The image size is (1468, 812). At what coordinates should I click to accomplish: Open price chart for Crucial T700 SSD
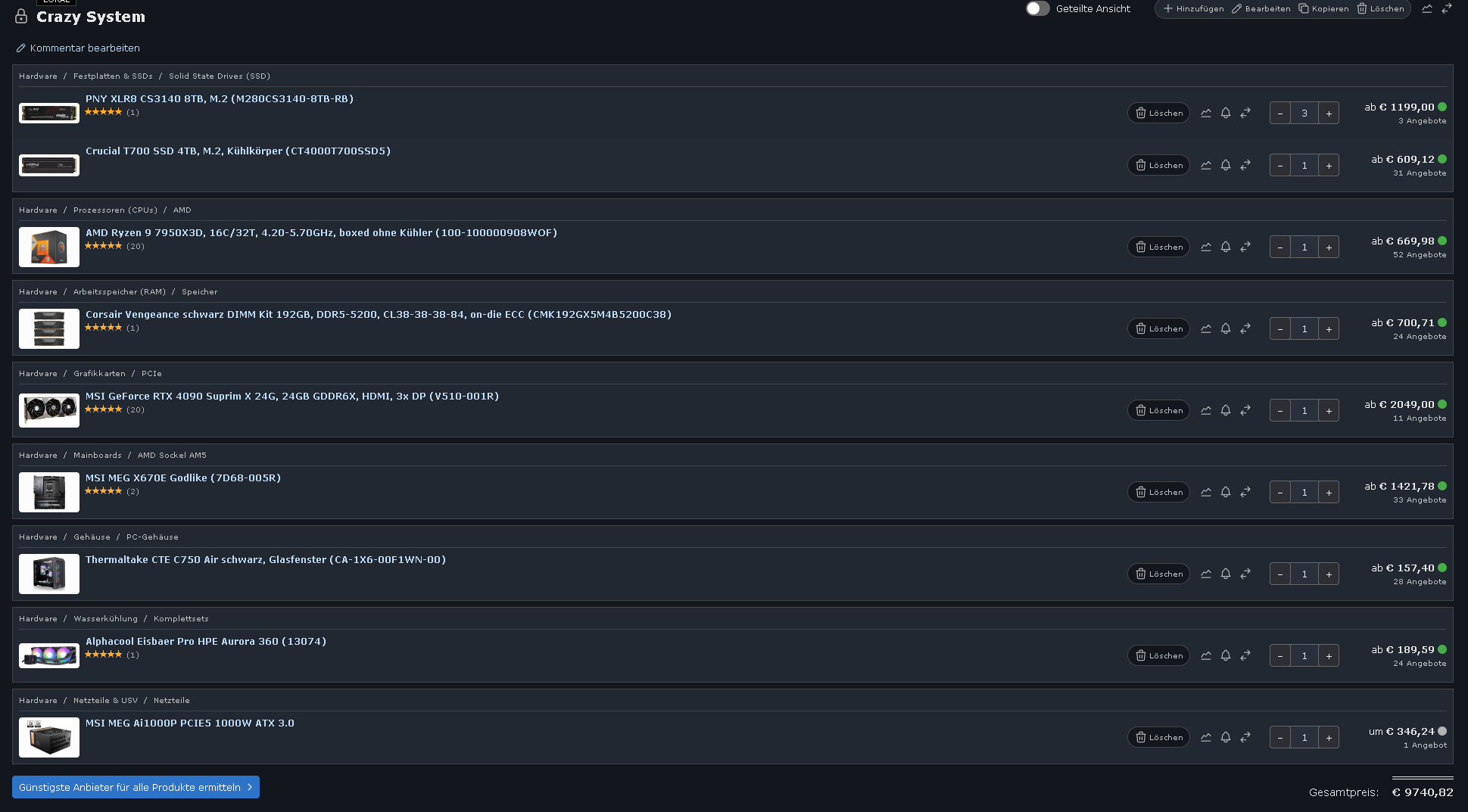[x=1206, y=165]
